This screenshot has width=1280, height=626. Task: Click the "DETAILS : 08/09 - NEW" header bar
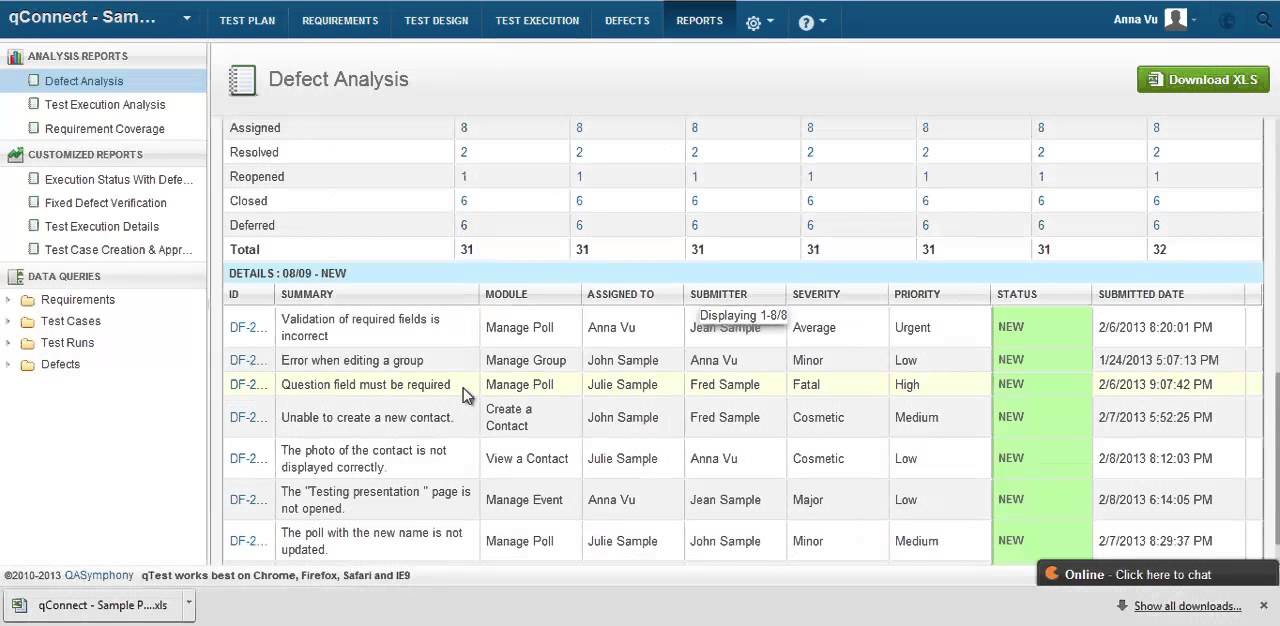point(743,273)
